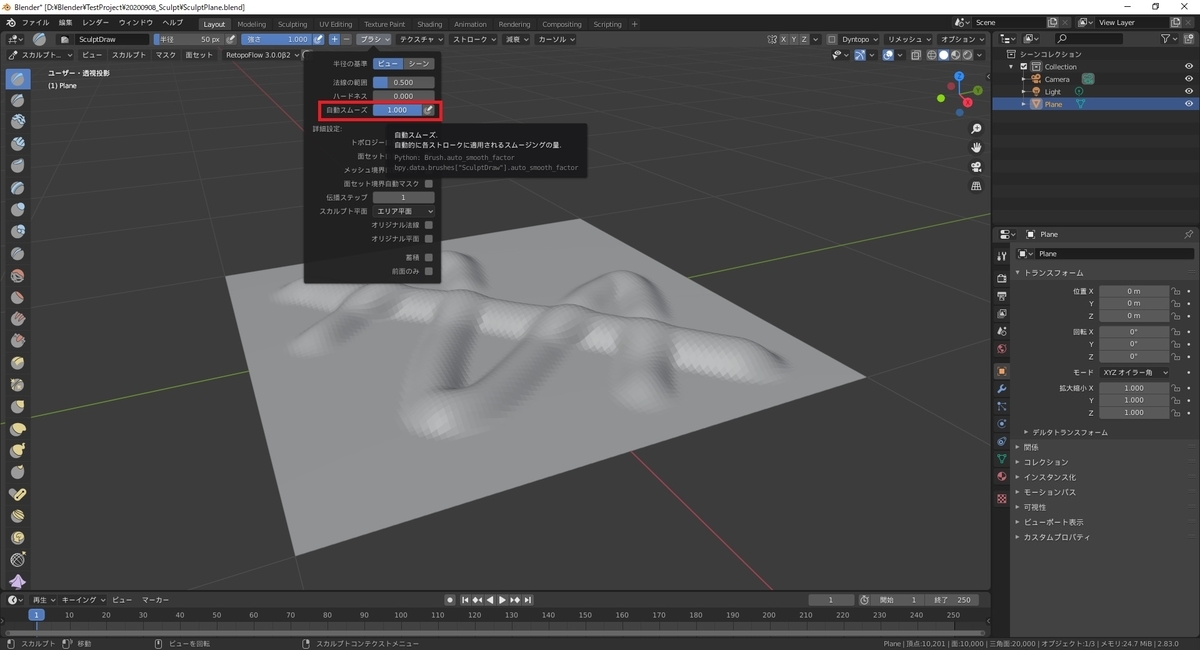Click the Z axis viewport gizmo
This screenshot has width=1200, height=650.
coord(961,76)
